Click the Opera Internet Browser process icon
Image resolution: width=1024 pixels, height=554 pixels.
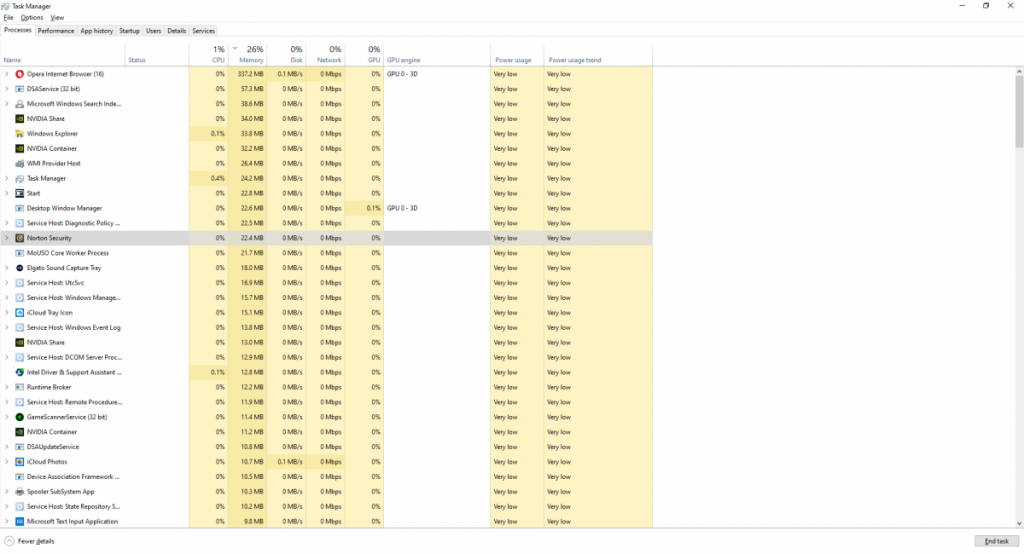tap(20, 74)
